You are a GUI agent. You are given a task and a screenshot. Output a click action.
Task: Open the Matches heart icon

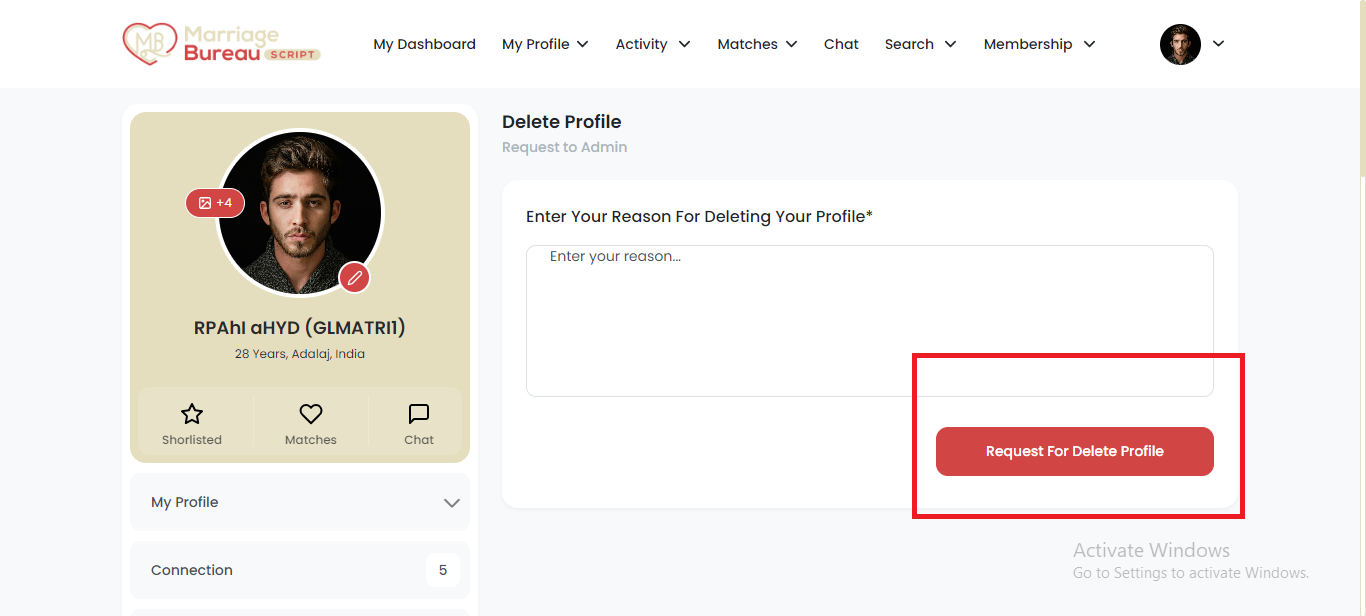(311, 414)
